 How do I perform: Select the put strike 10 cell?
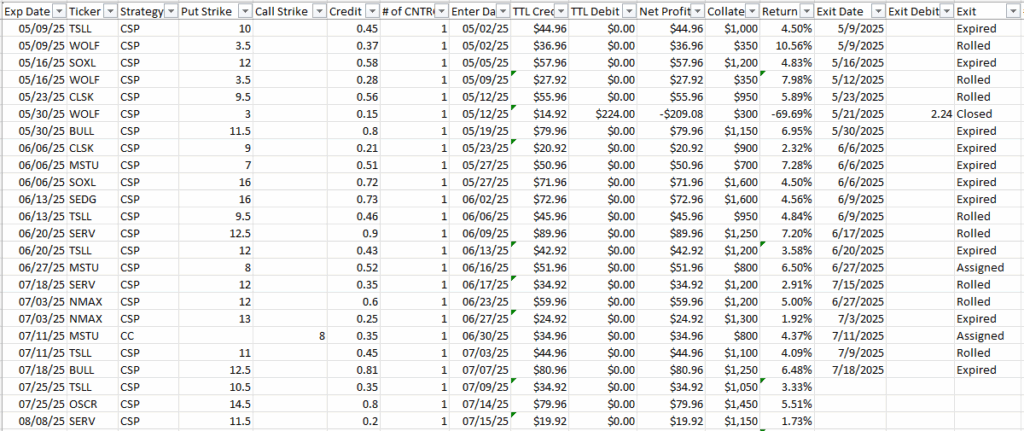click(x=216, y=29)
